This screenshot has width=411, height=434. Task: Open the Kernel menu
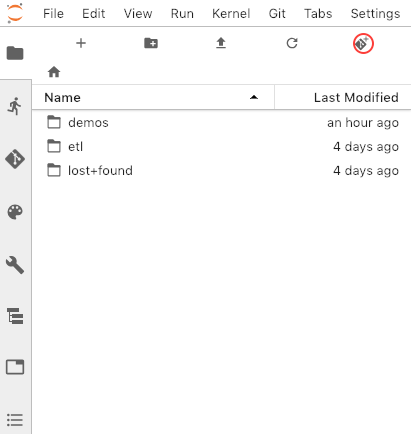click(x=231, y=14)
